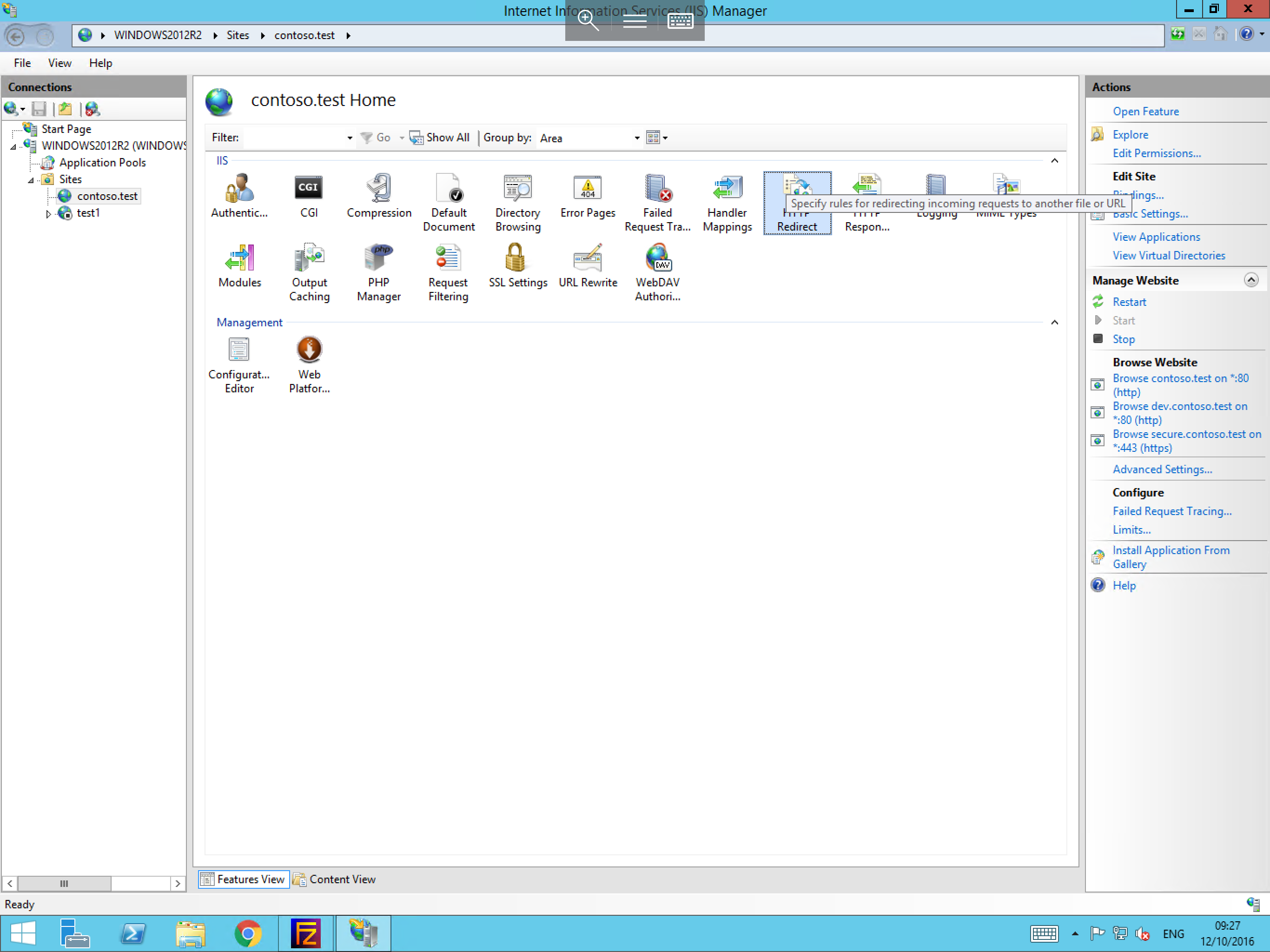The height and width of the screenshot is (952, 1270).
Task: Click Edit Permissions link
Action: coord(1156,153)
